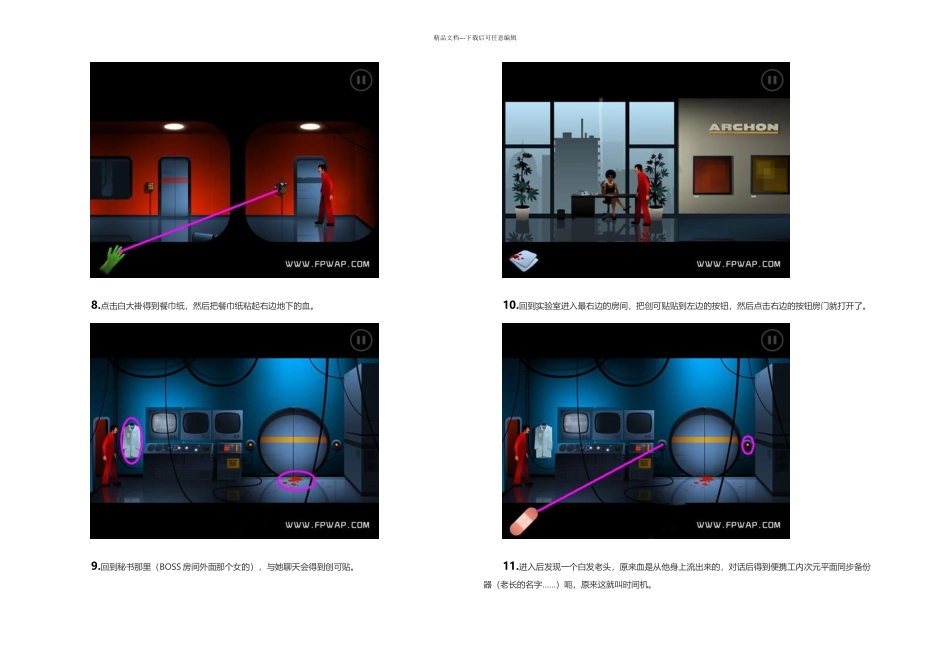This screenshot has width=950, height=672.
Task: Click step 10 caption about 回到实验室
Action: pyautogui.click(x=685, y=305)
